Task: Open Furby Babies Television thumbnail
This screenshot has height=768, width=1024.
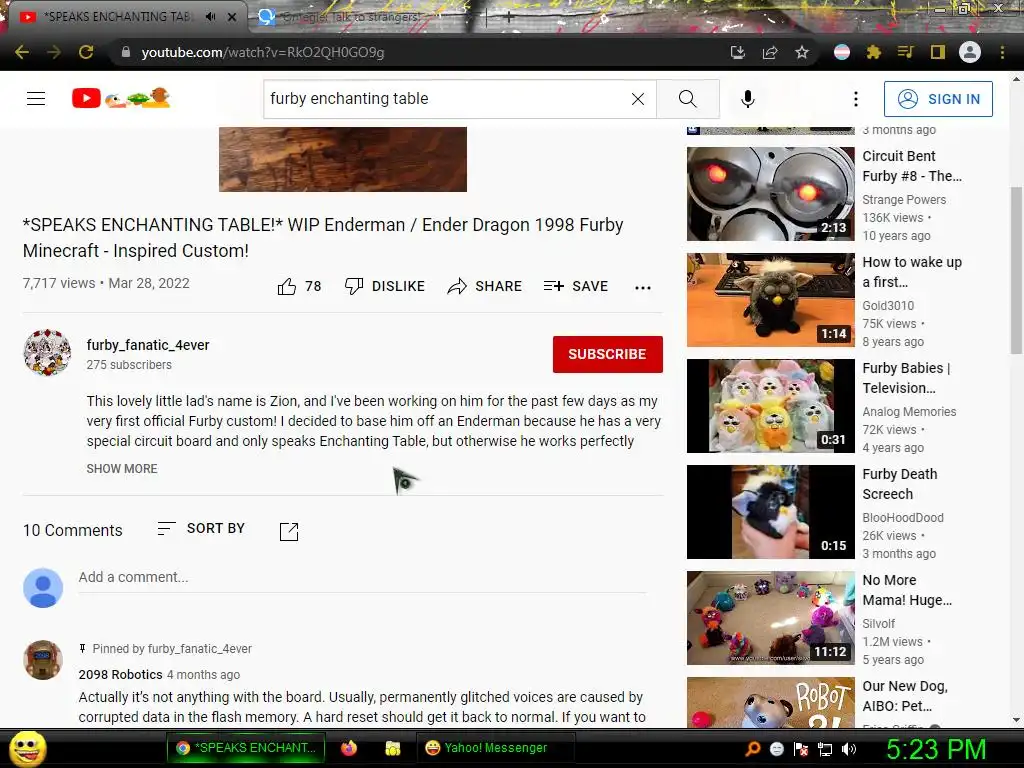Action: [771, 406]
